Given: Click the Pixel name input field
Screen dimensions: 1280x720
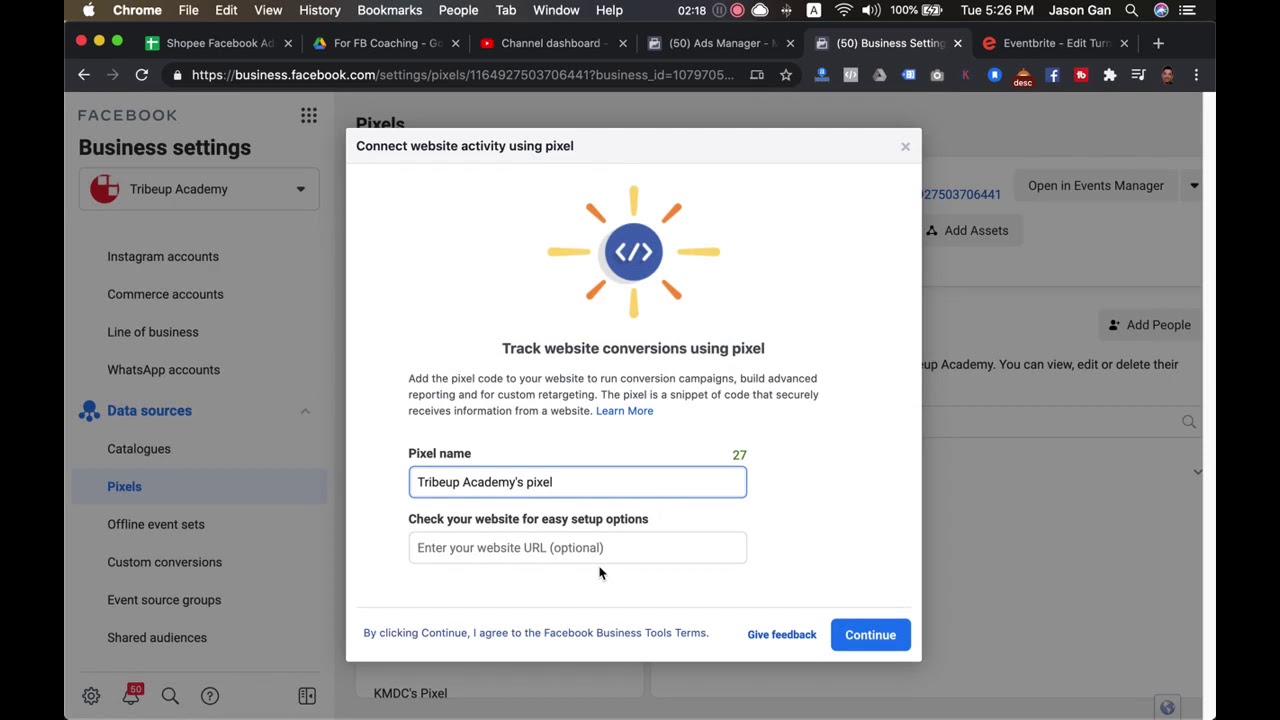Looking at the screenshot, I should pyautogui.click(x=577, y=482).
